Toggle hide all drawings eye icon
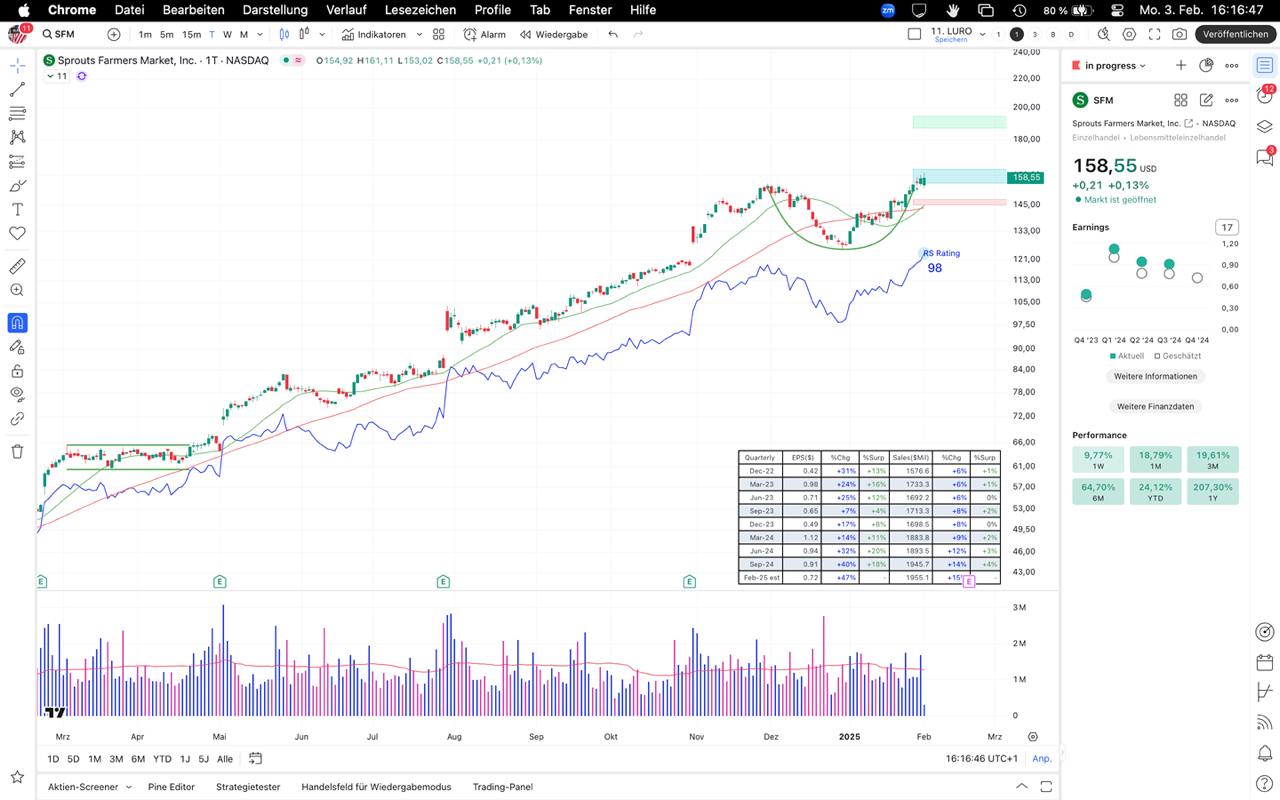The width and height of the screenshot is (1280, 800). click(17, 395)
